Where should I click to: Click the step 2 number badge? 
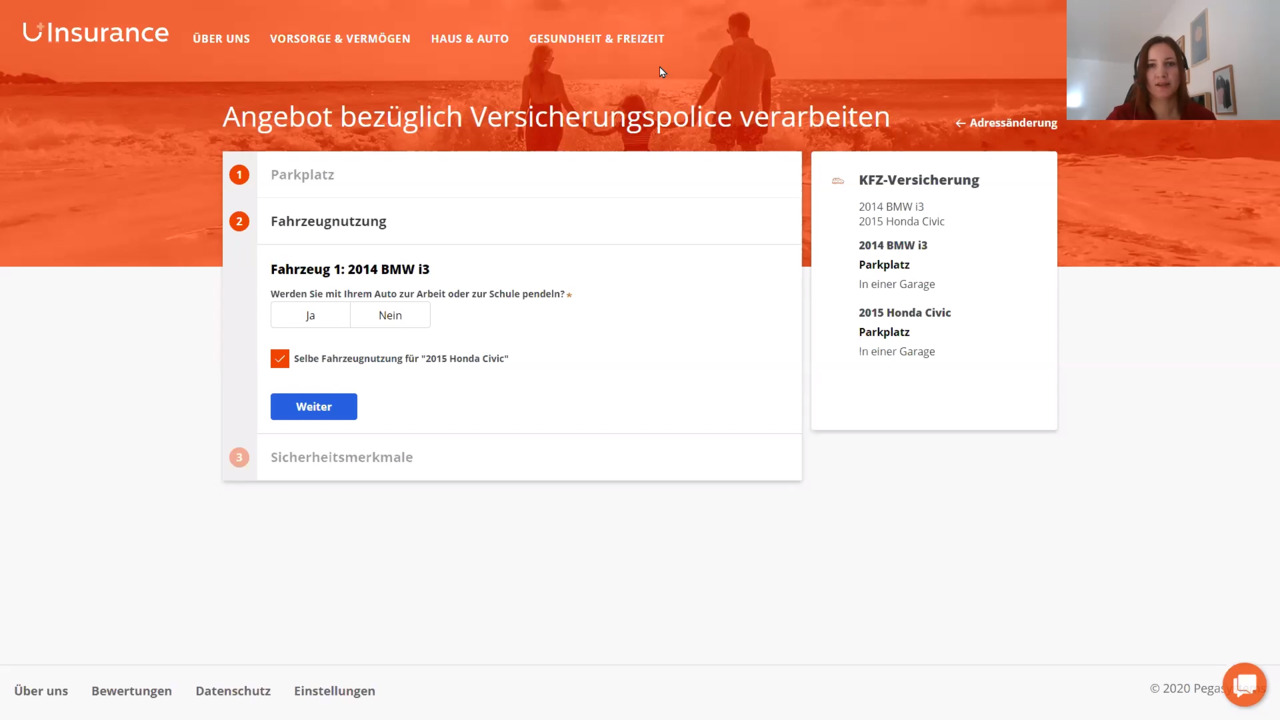tap(239, 221)
